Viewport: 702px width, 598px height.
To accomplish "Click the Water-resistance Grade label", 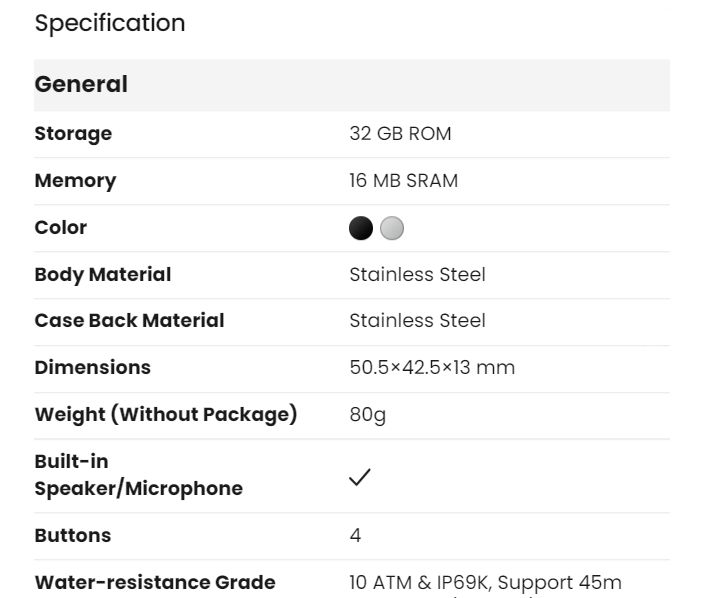I will 155,582.
